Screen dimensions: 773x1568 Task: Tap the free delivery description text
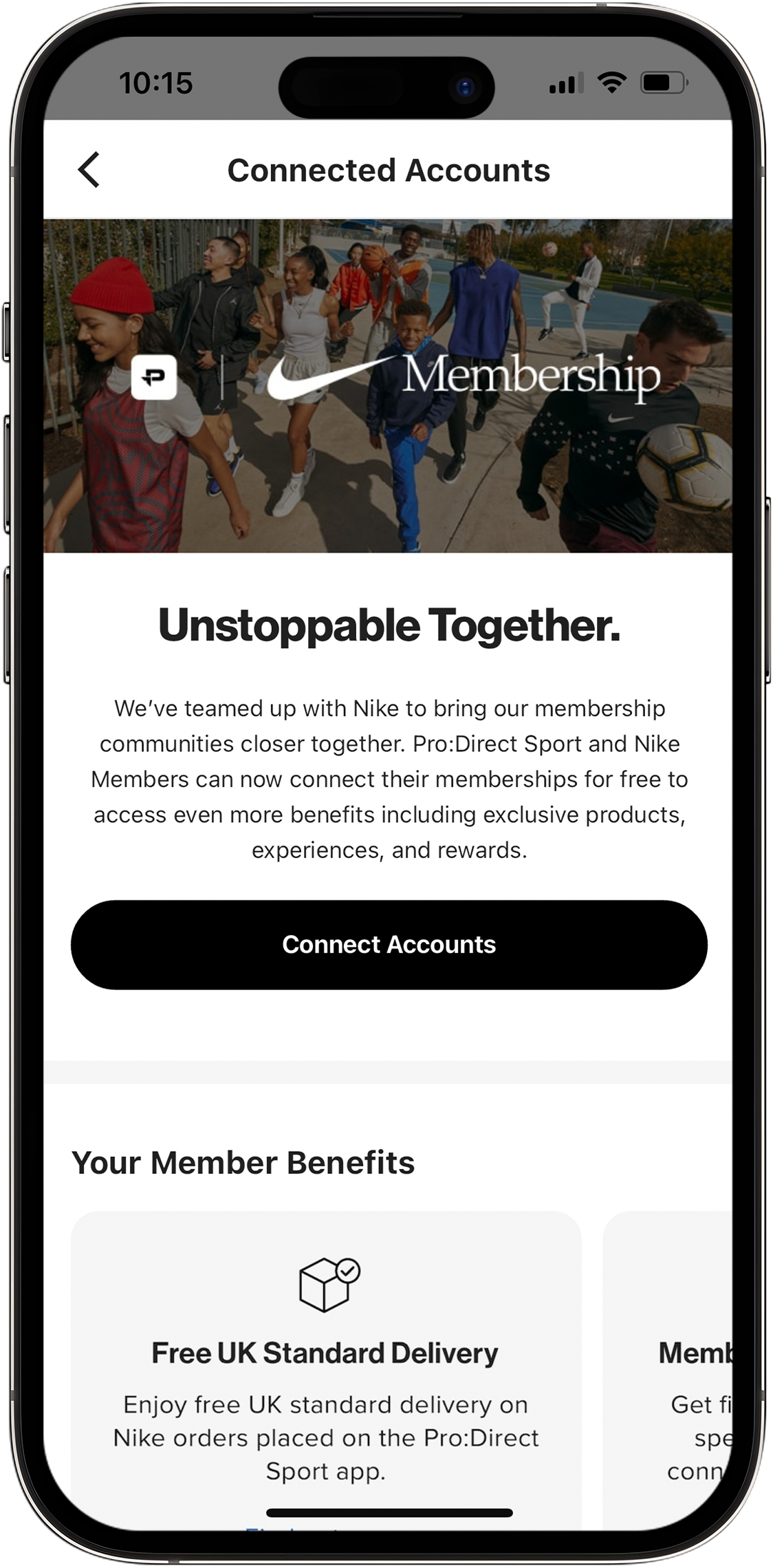coord(326,1438)
